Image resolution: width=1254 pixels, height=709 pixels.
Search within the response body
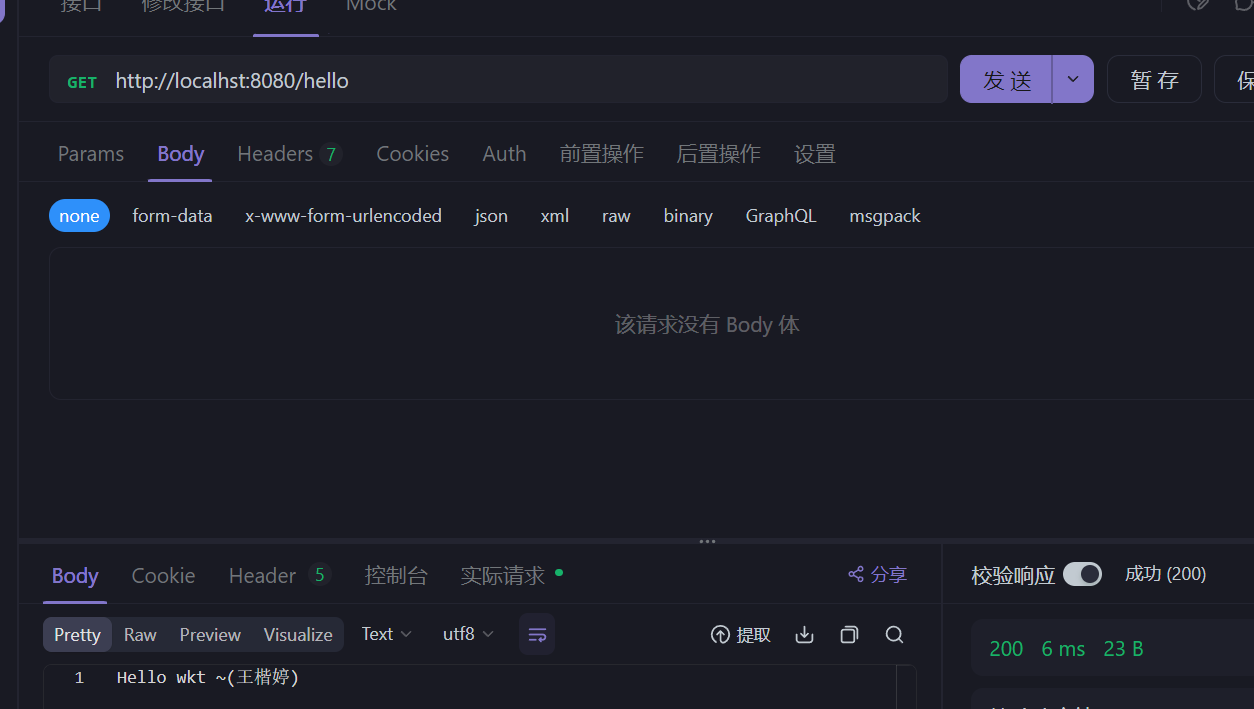tap(895, 635)
